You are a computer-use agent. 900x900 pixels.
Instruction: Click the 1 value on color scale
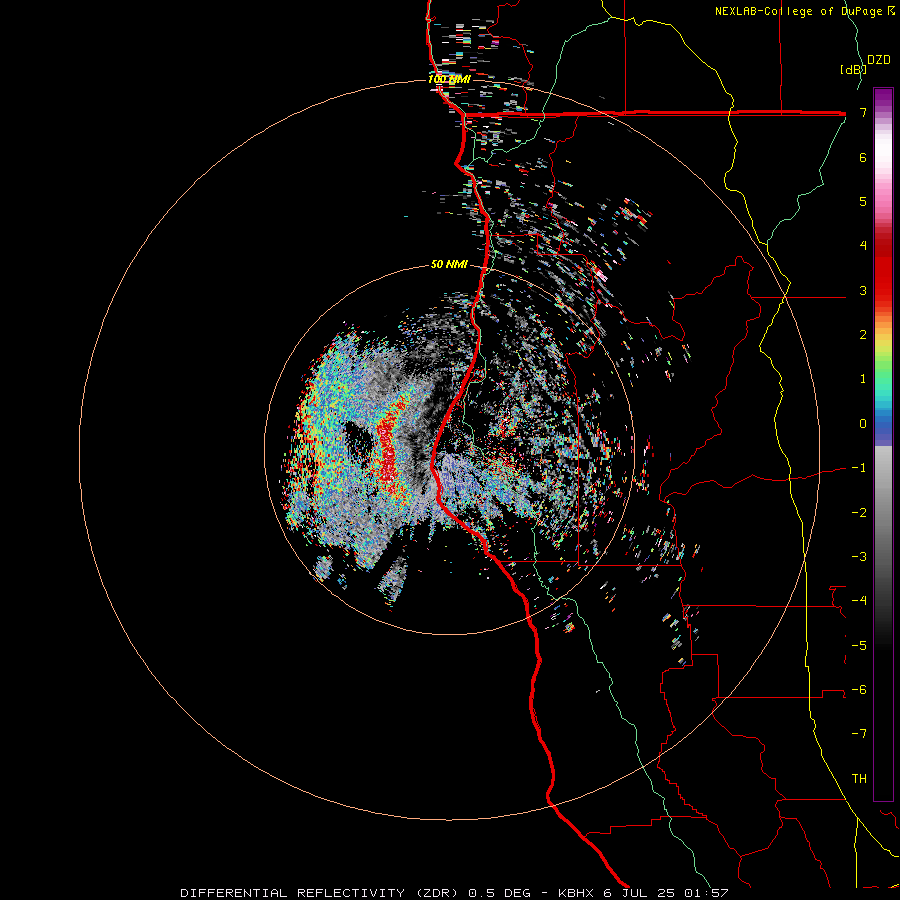coord(863,379)
